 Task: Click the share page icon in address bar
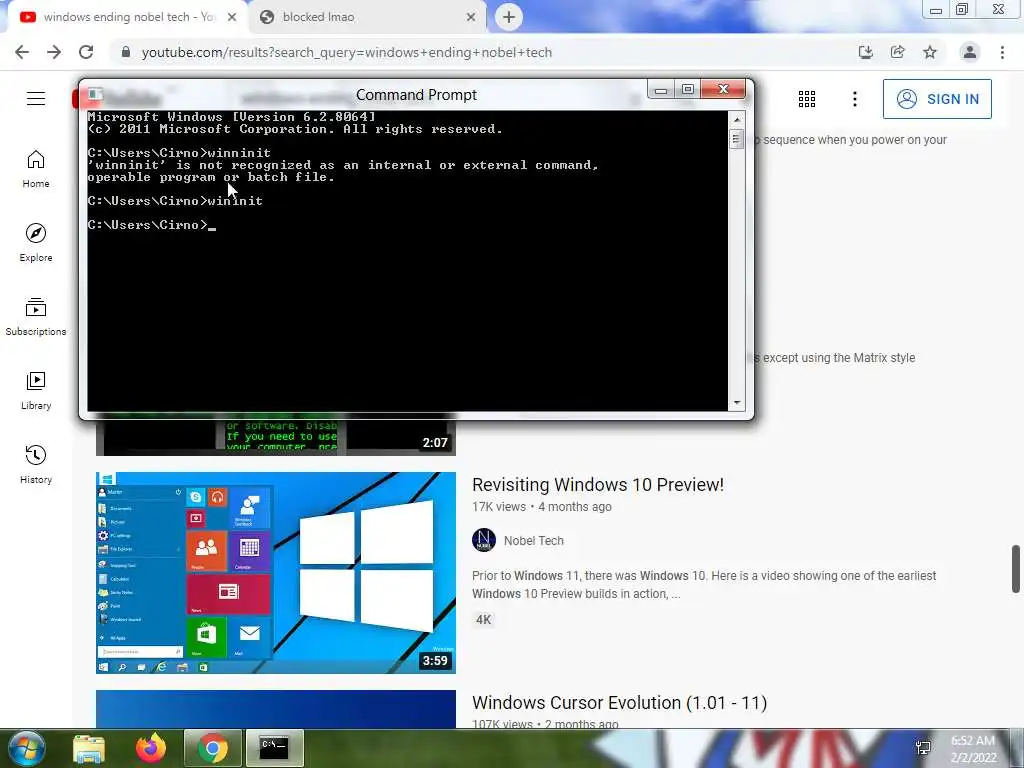click(897, 52)
